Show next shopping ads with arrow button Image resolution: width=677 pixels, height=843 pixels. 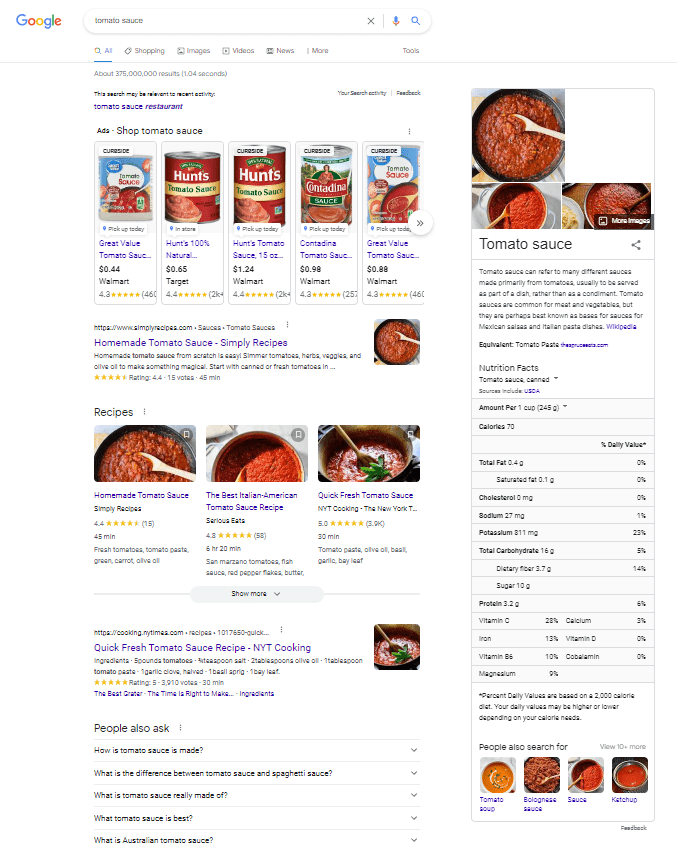click(x=420, y=223)
